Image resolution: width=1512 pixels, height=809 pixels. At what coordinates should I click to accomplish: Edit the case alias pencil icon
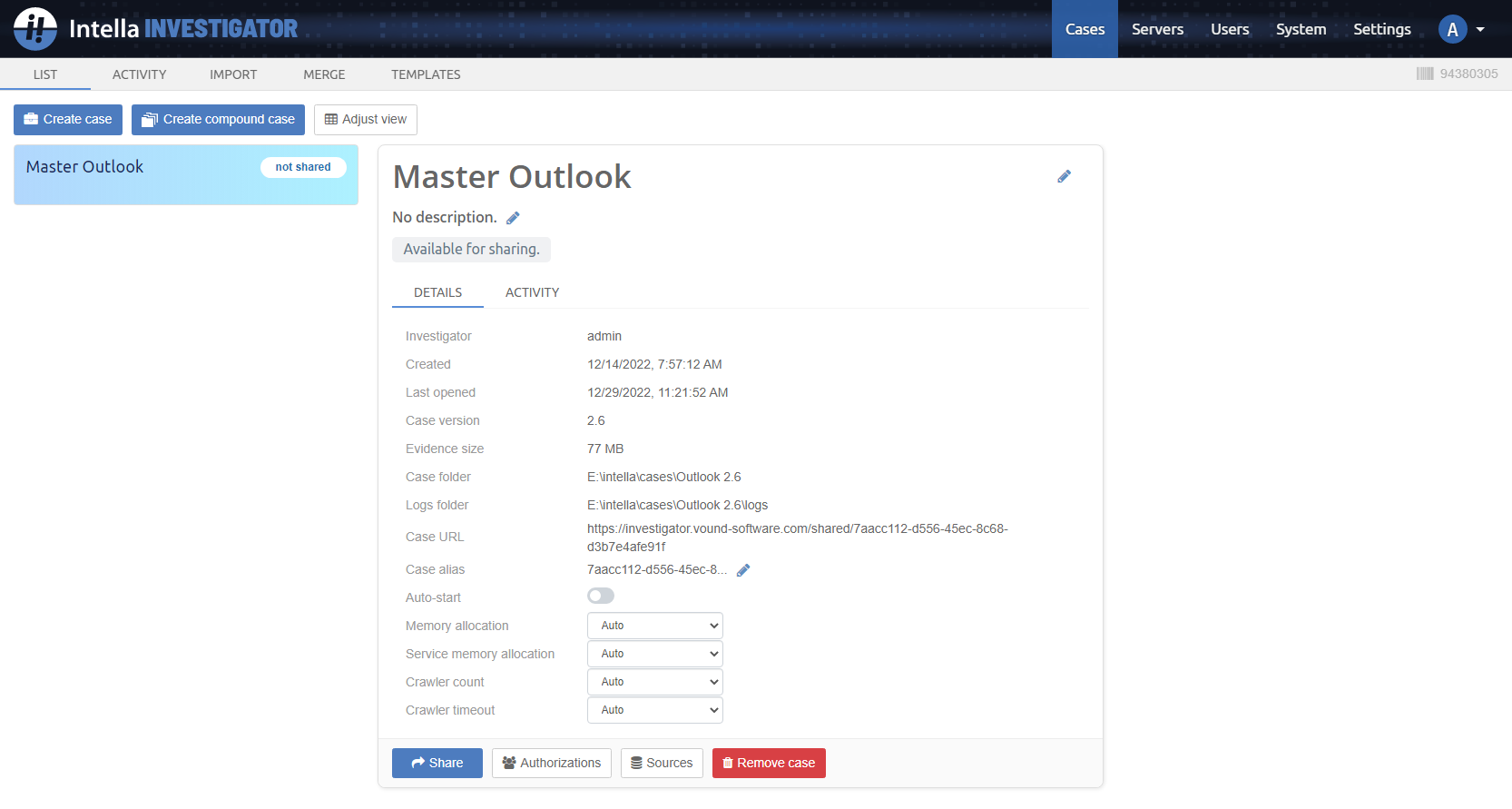[743, 570]
